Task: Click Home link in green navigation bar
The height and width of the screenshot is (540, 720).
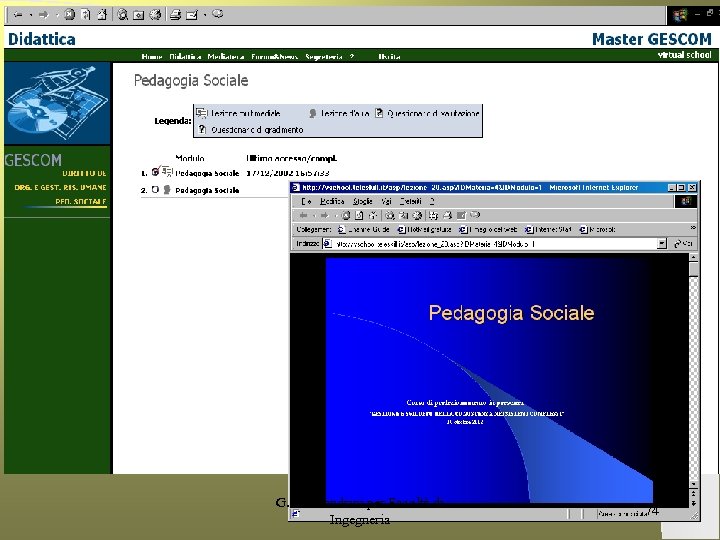Action: click(152, 56)
